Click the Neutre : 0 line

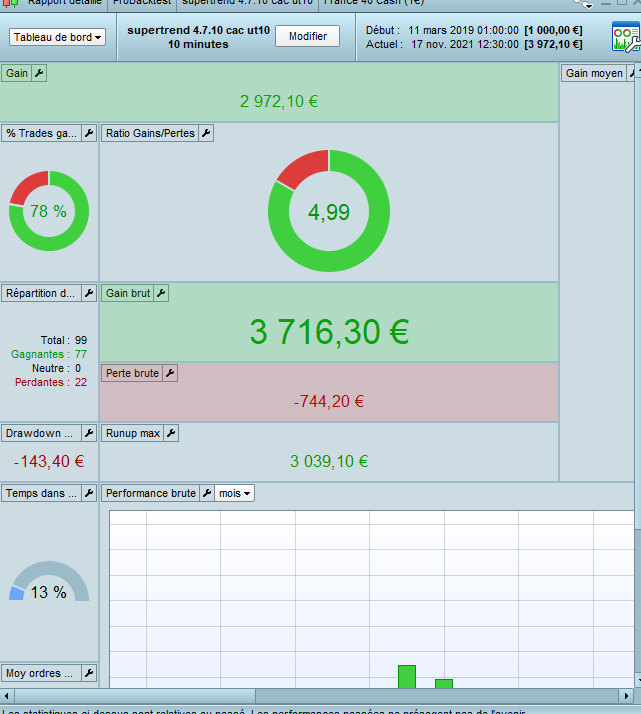click(56, 368)
